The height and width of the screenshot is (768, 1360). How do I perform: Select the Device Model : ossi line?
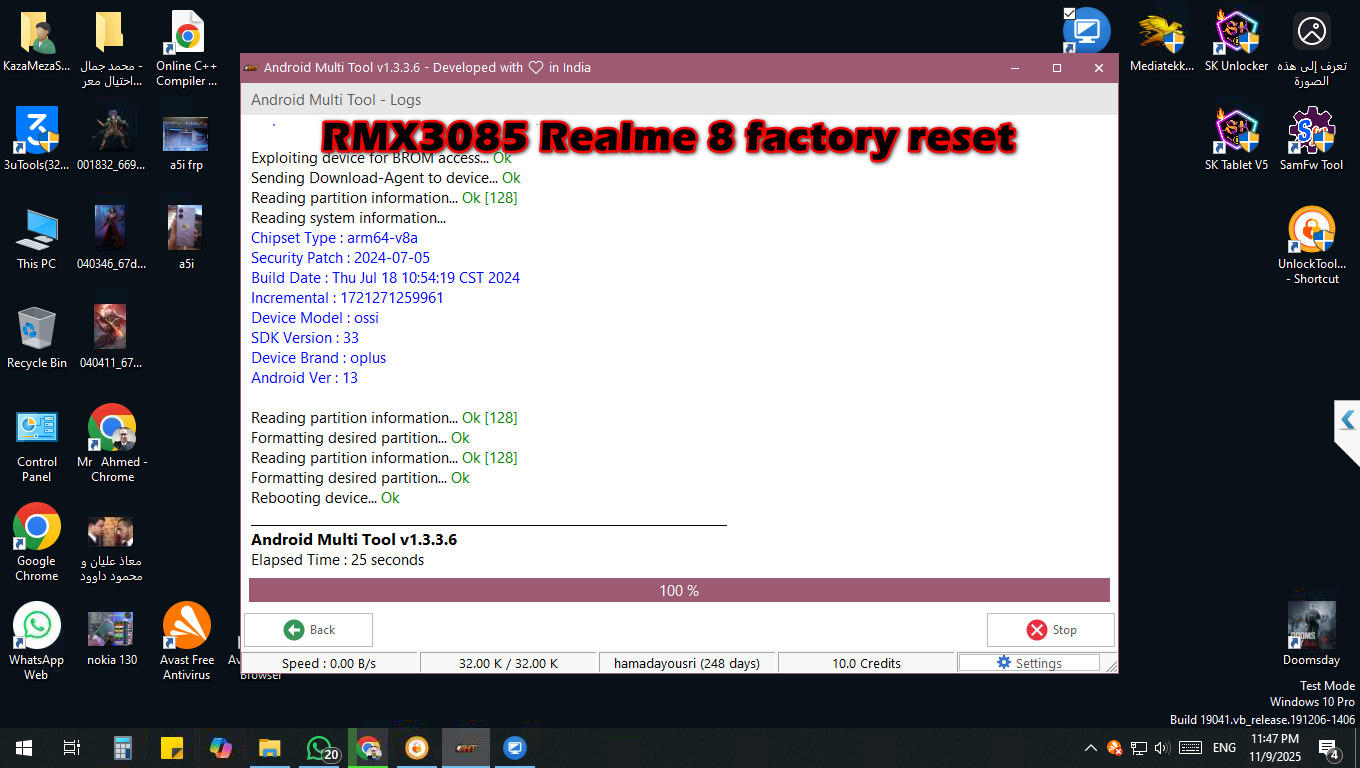click(315, 318)
